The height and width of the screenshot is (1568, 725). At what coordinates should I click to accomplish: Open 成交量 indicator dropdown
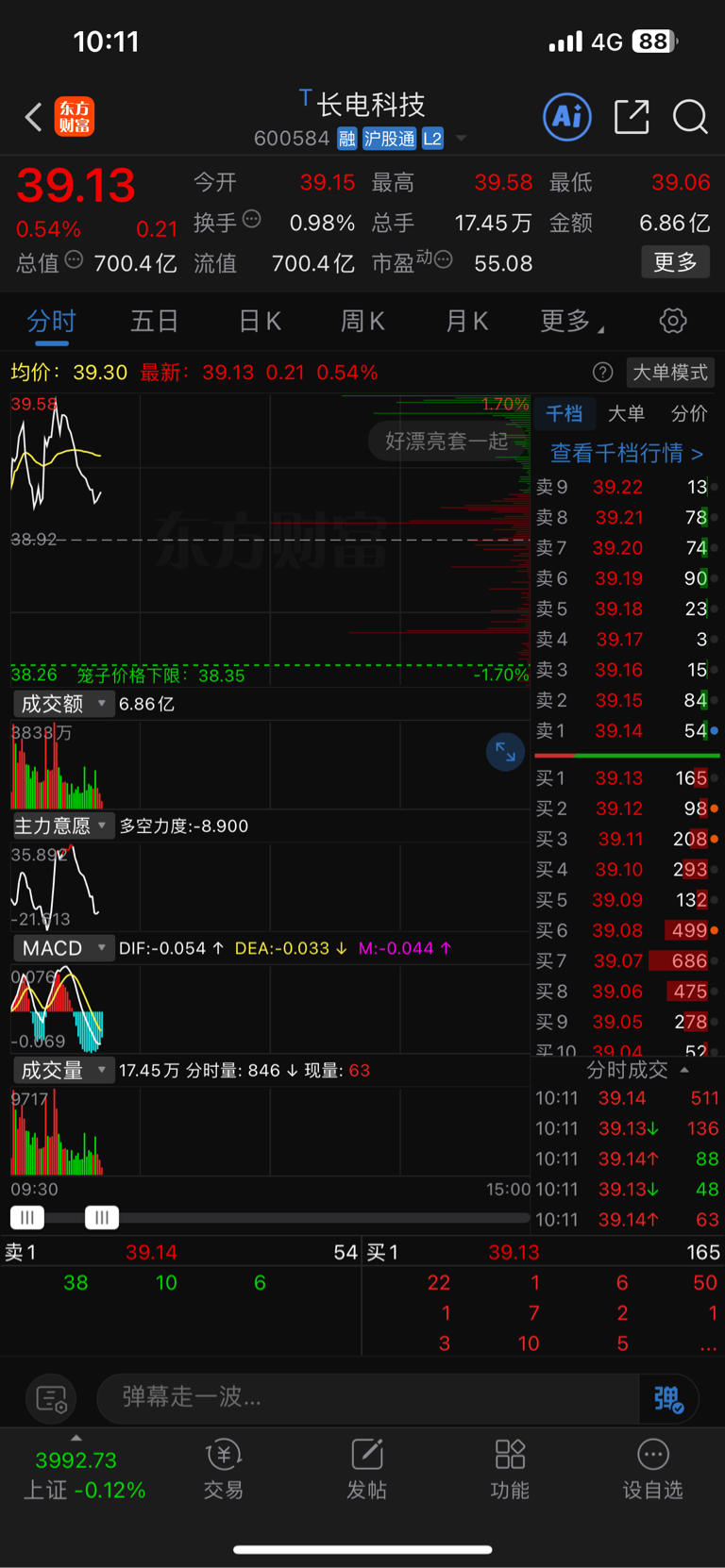click(63, 1071)
